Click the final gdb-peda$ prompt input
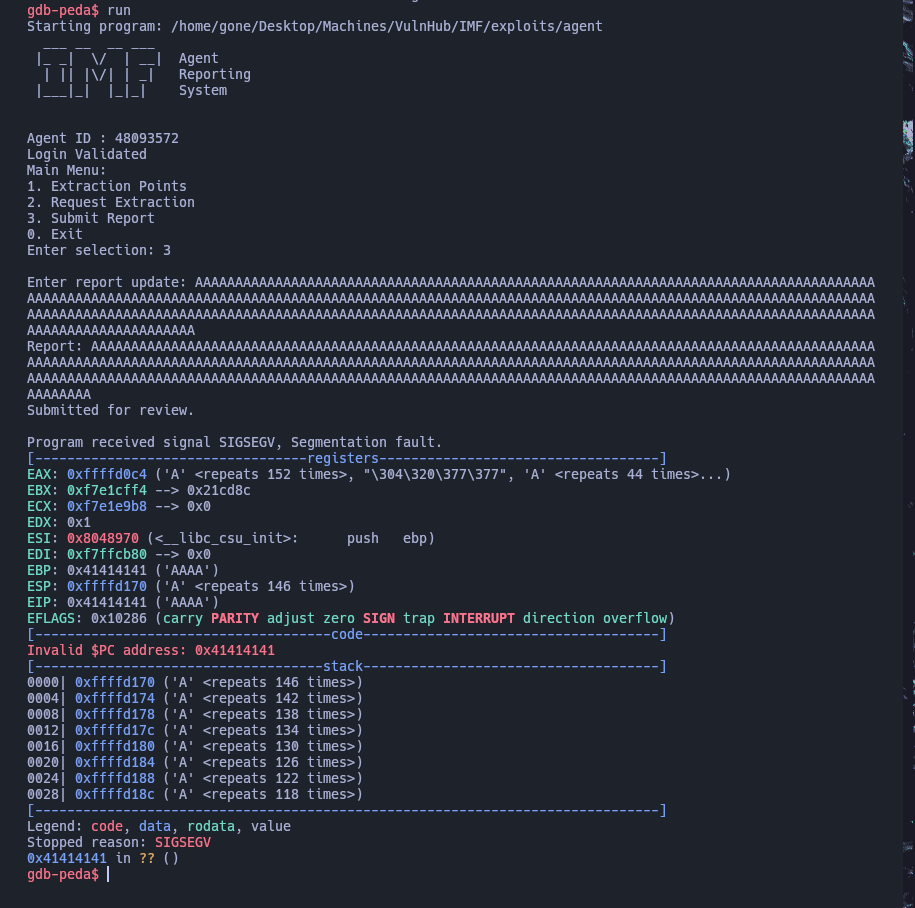The height and width of the screenshot is (908, 915). (x=109, y=874)
